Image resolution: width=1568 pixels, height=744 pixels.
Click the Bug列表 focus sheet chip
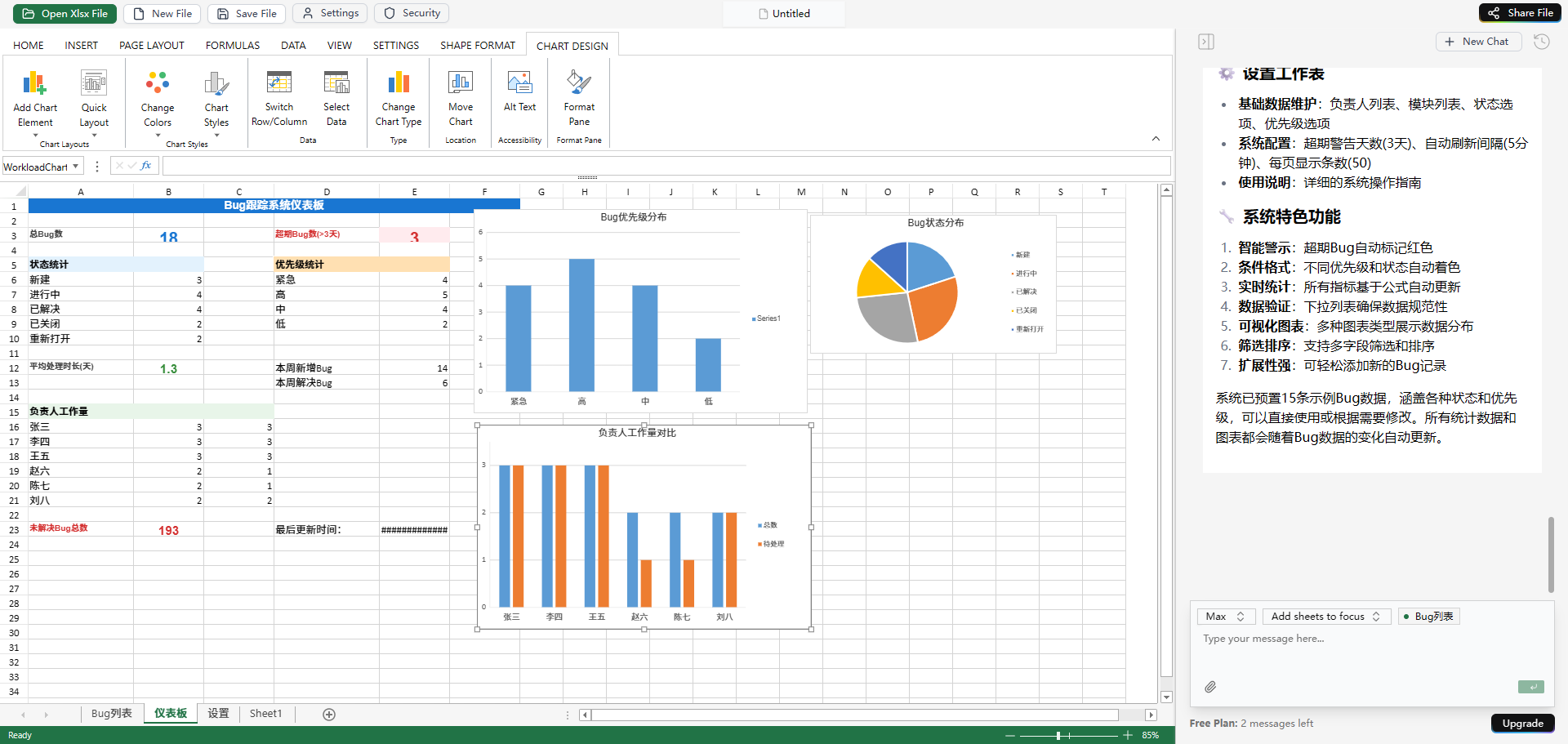(x=1428, y=617)
